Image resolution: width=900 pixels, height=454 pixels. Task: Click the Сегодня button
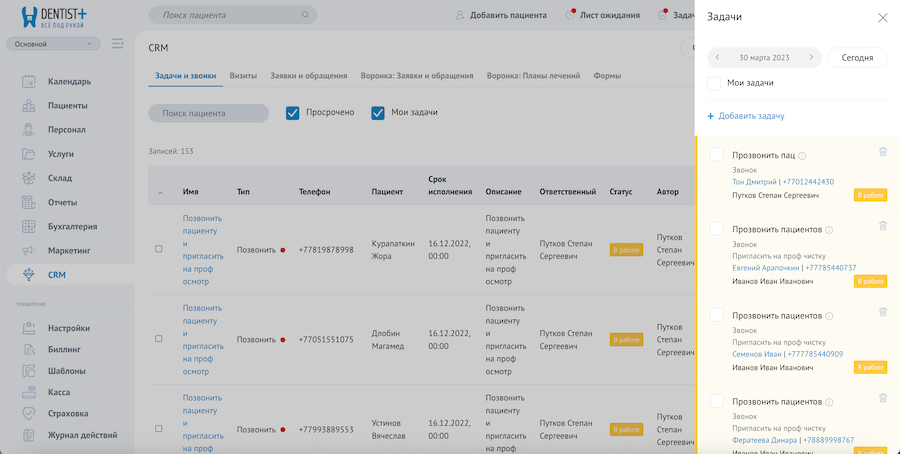(857, 58)
